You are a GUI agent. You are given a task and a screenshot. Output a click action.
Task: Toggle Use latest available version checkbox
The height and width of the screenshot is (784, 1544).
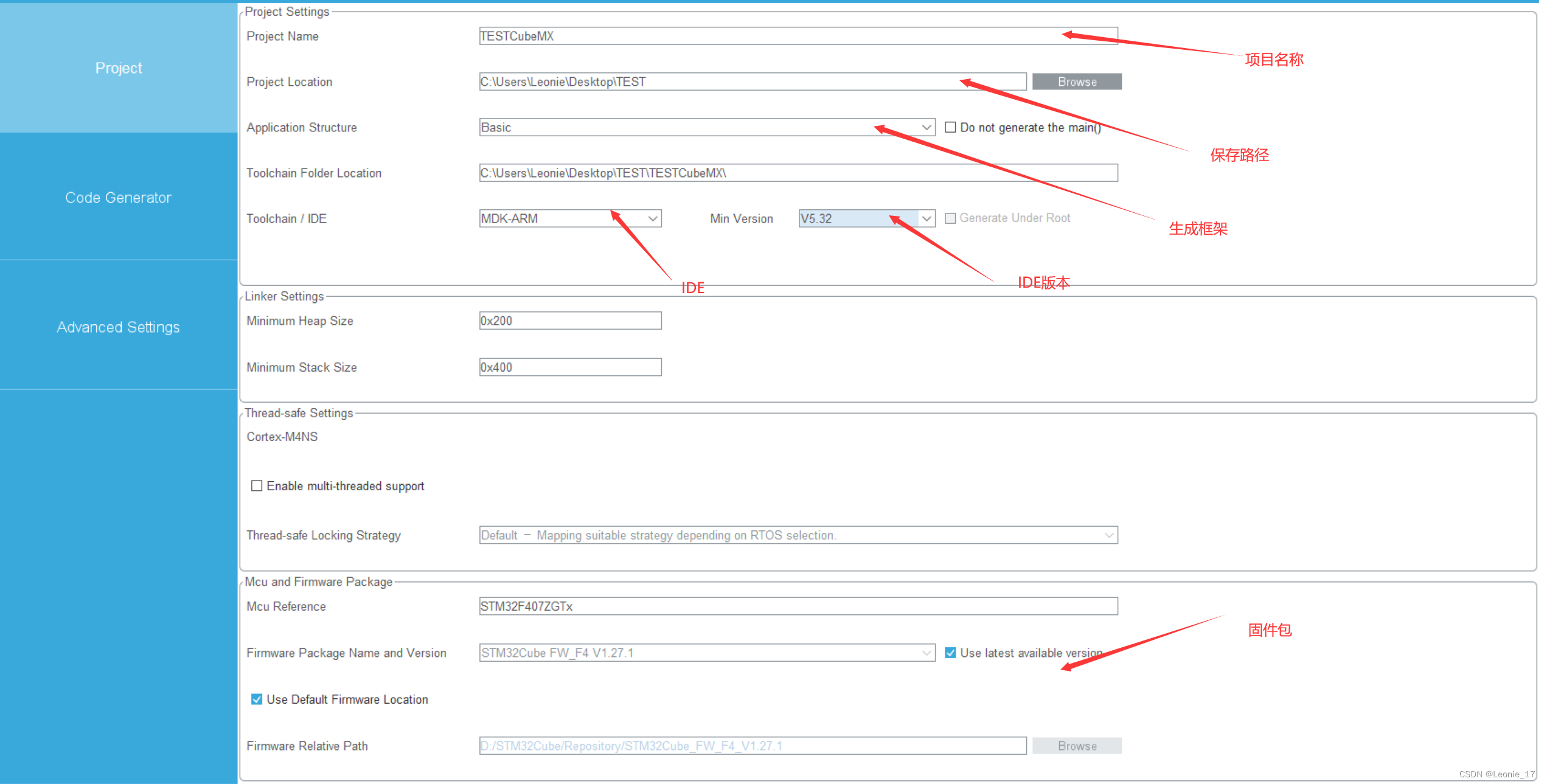950,653
